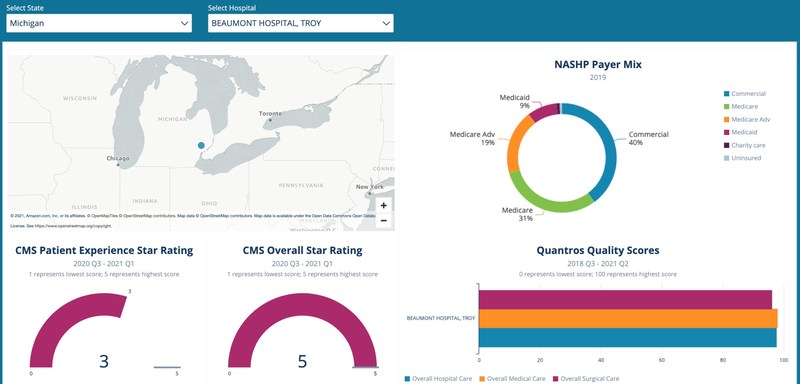800x384 pixels.
Task: Toggle the Medicaid legend entry in Payer Mix
Action: click(x=741, y=132)
